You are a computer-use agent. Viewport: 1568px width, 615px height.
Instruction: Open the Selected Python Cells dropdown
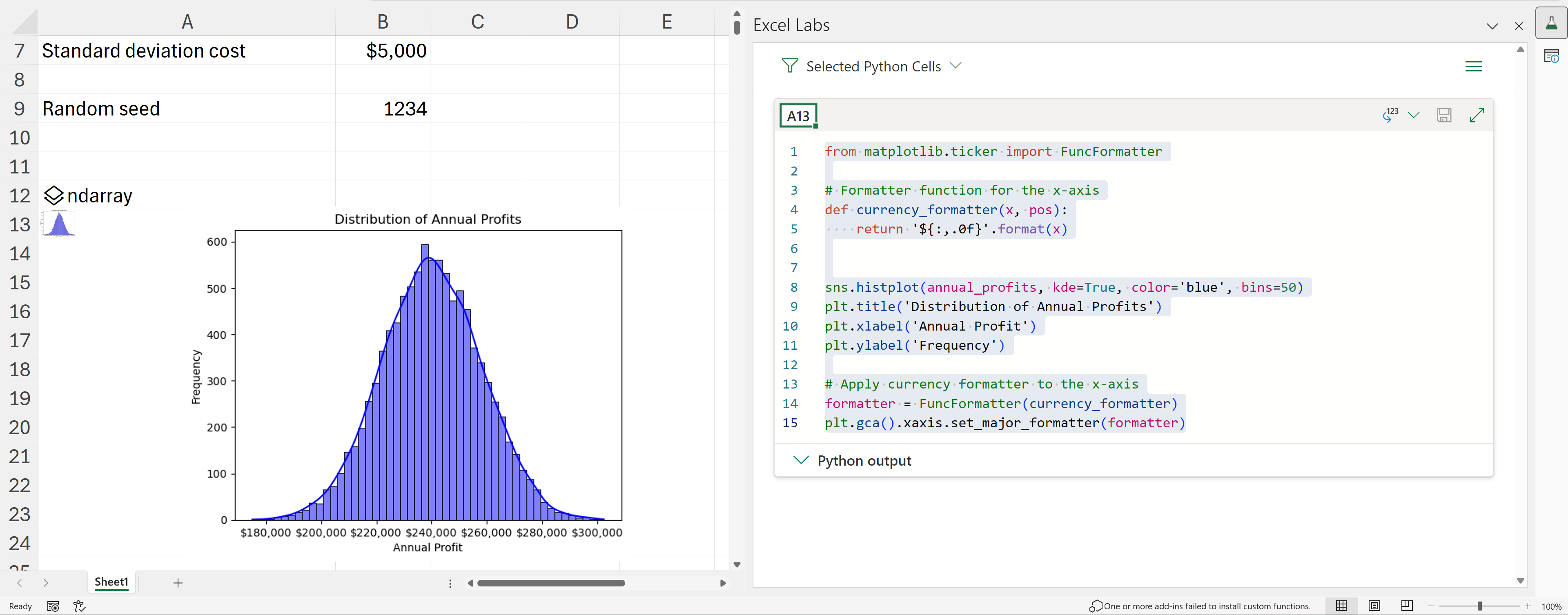955,66
